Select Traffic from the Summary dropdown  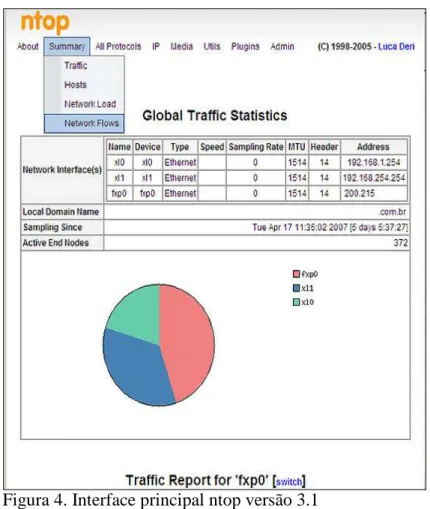(76, 65)
